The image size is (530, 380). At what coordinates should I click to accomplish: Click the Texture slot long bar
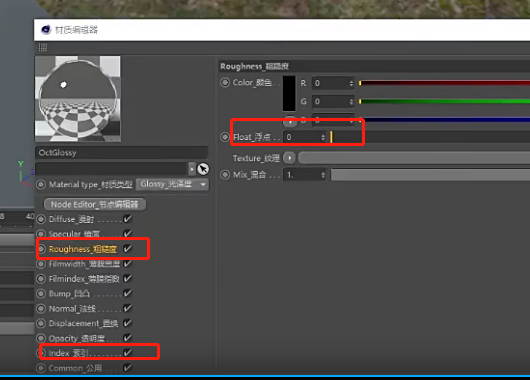coord(414,158)
